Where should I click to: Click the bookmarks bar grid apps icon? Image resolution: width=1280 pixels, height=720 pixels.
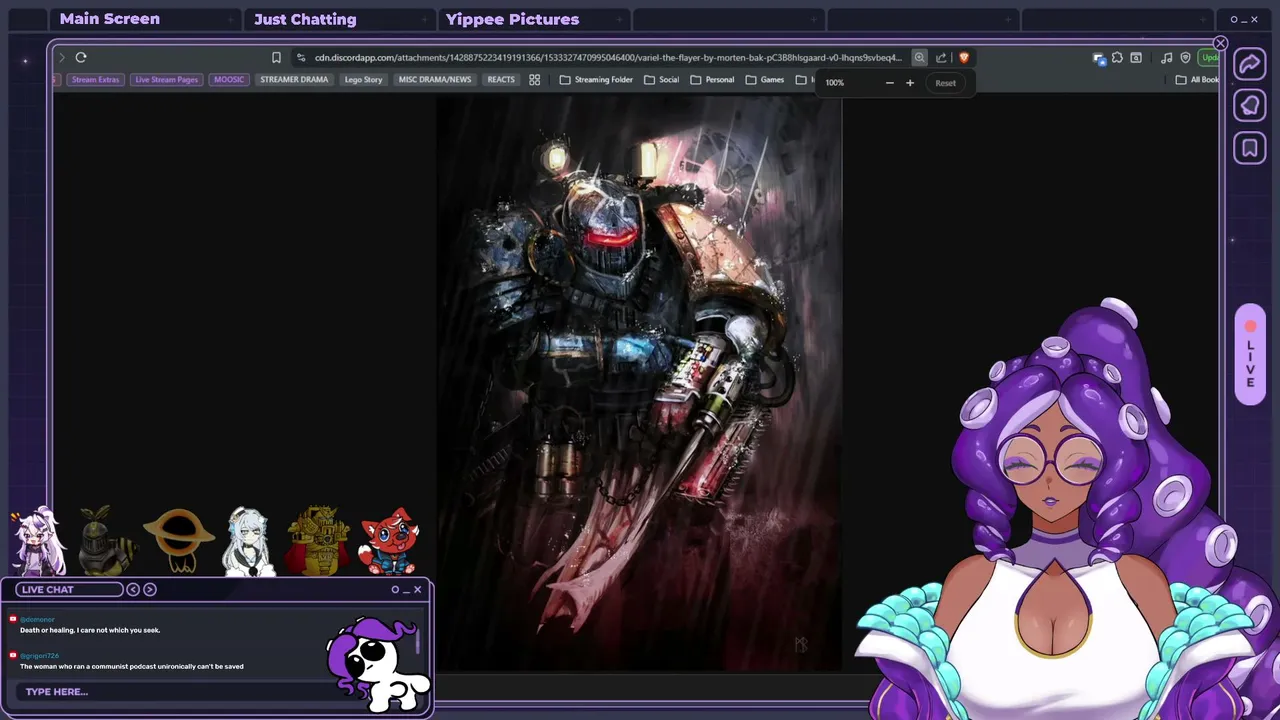click(x=535, y=80)
